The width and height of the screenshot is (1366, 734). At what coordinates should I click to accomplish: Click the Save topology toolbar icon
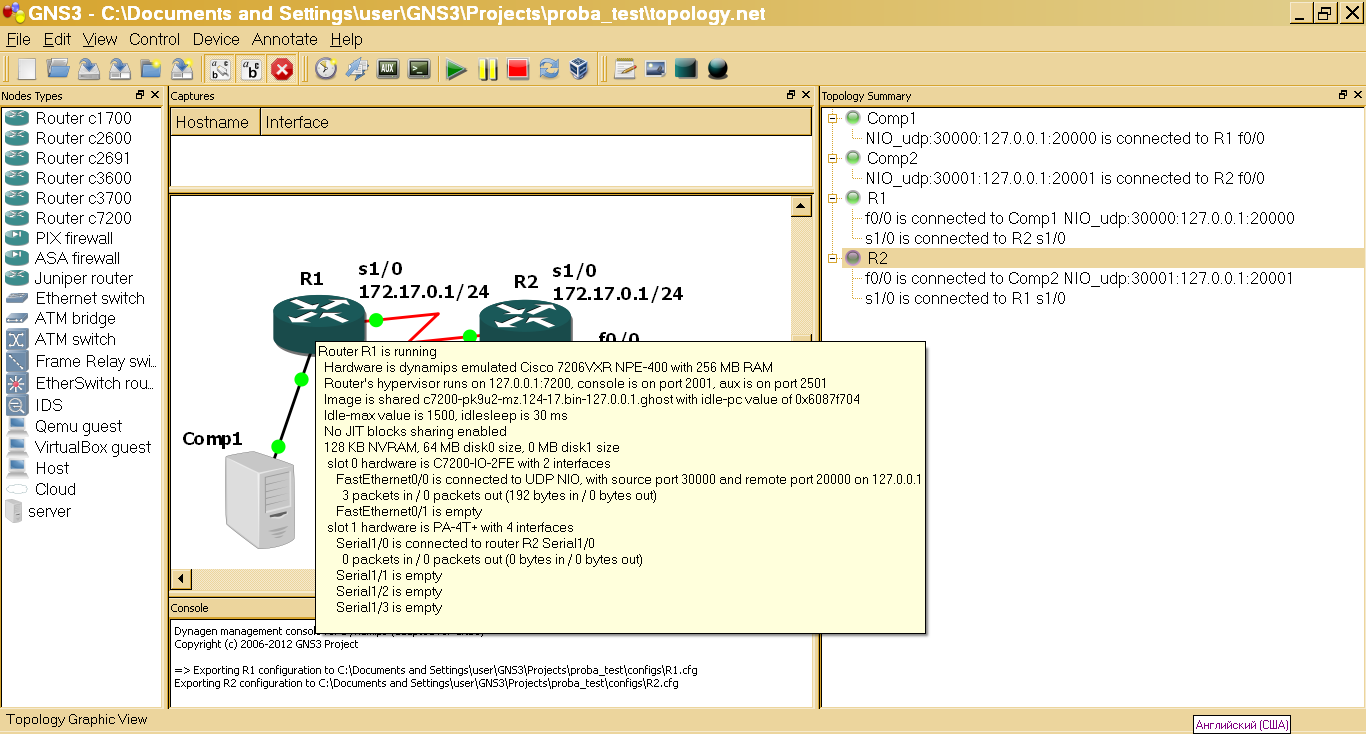(x=89, y=69)
